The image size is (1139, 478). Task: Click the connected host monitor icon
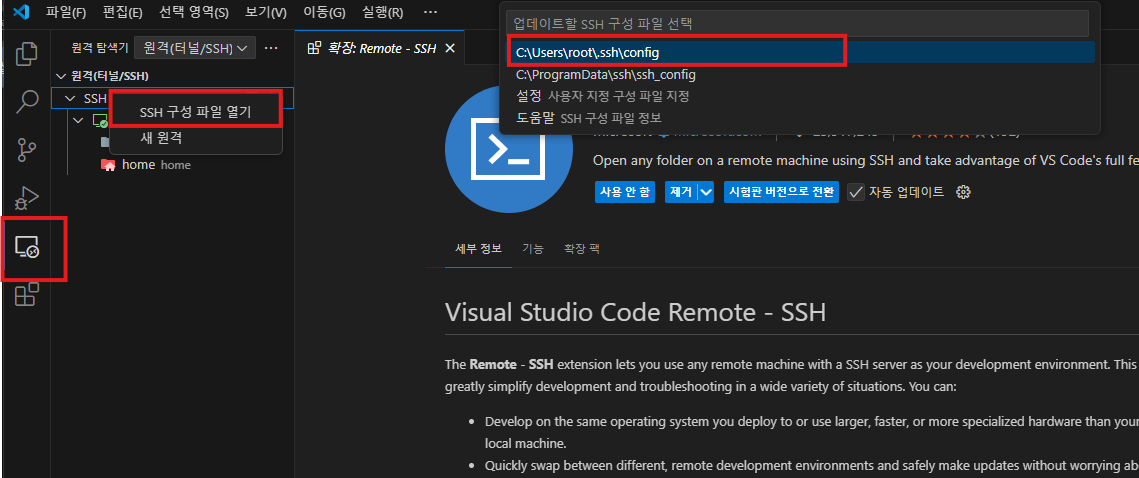pos(100,121)
